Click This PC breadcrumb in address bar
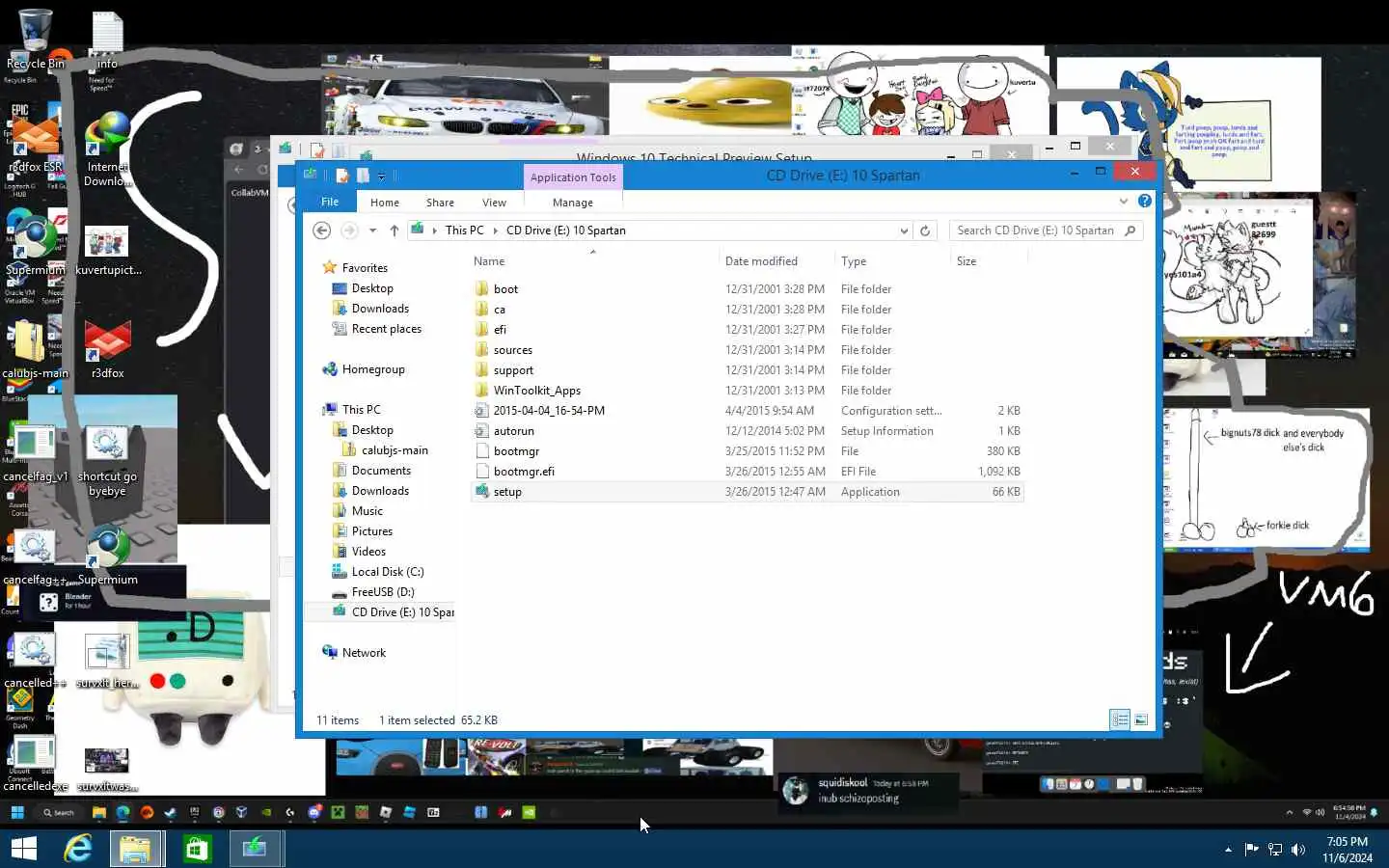Image resolution: width=1389 pixels, height=868 pixels. [x=465, y=231]
